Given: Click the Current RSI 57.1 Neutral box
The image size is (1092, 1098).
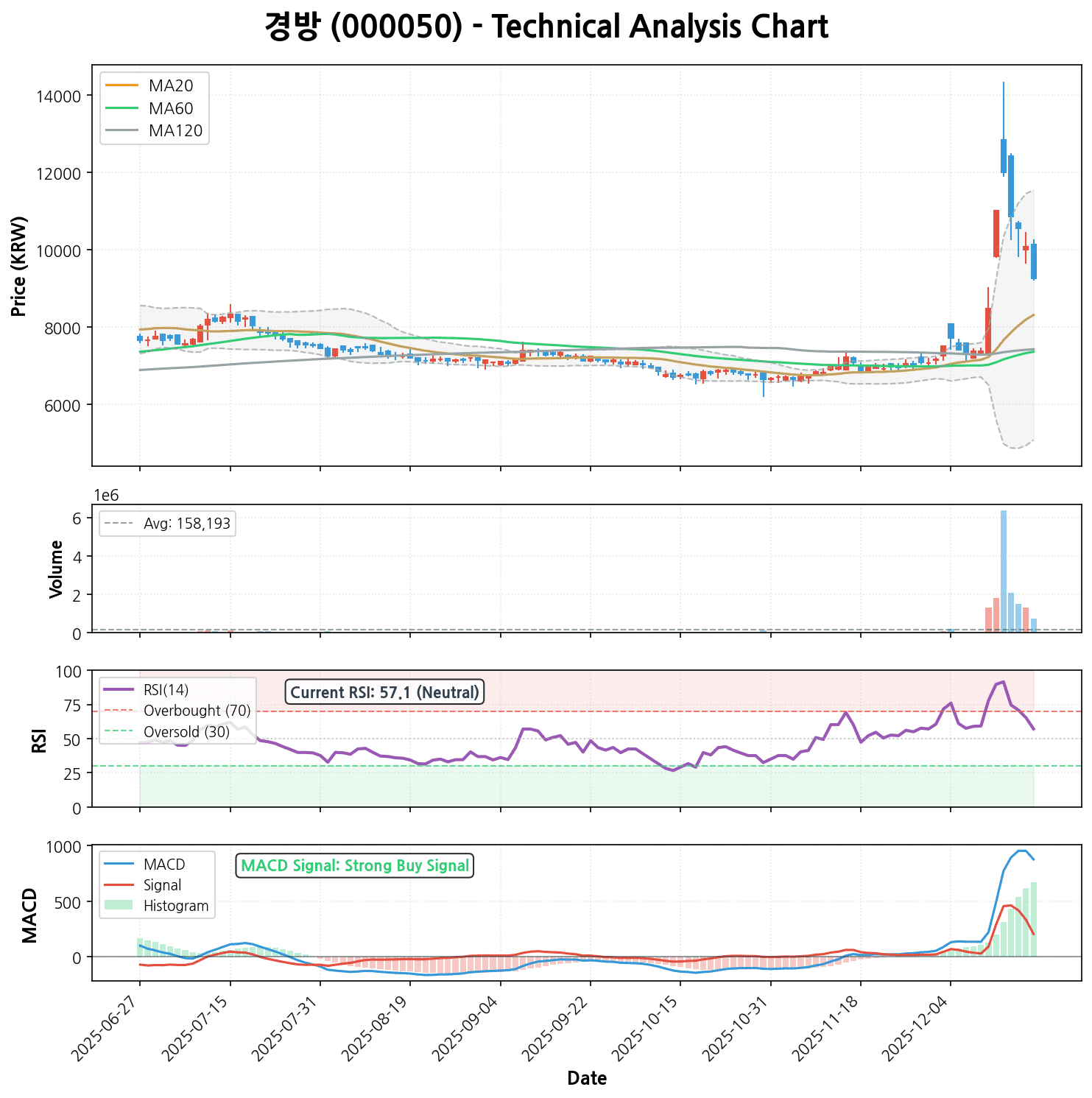Looking at the screenshot, I should click(x=384, y=692).
